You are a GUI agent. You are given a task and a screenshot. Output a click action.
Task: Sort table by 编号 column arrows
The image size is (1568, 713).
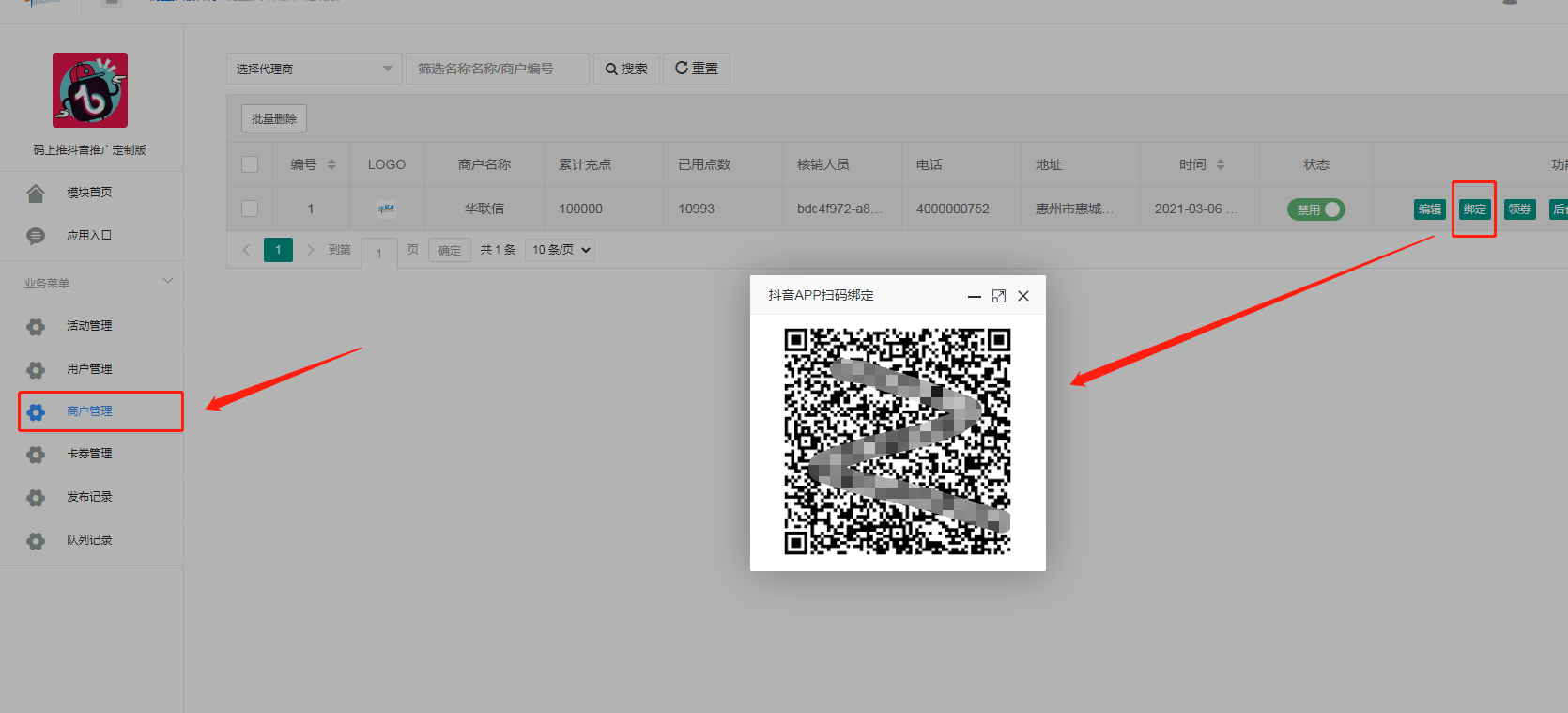[x=331, y=164]
